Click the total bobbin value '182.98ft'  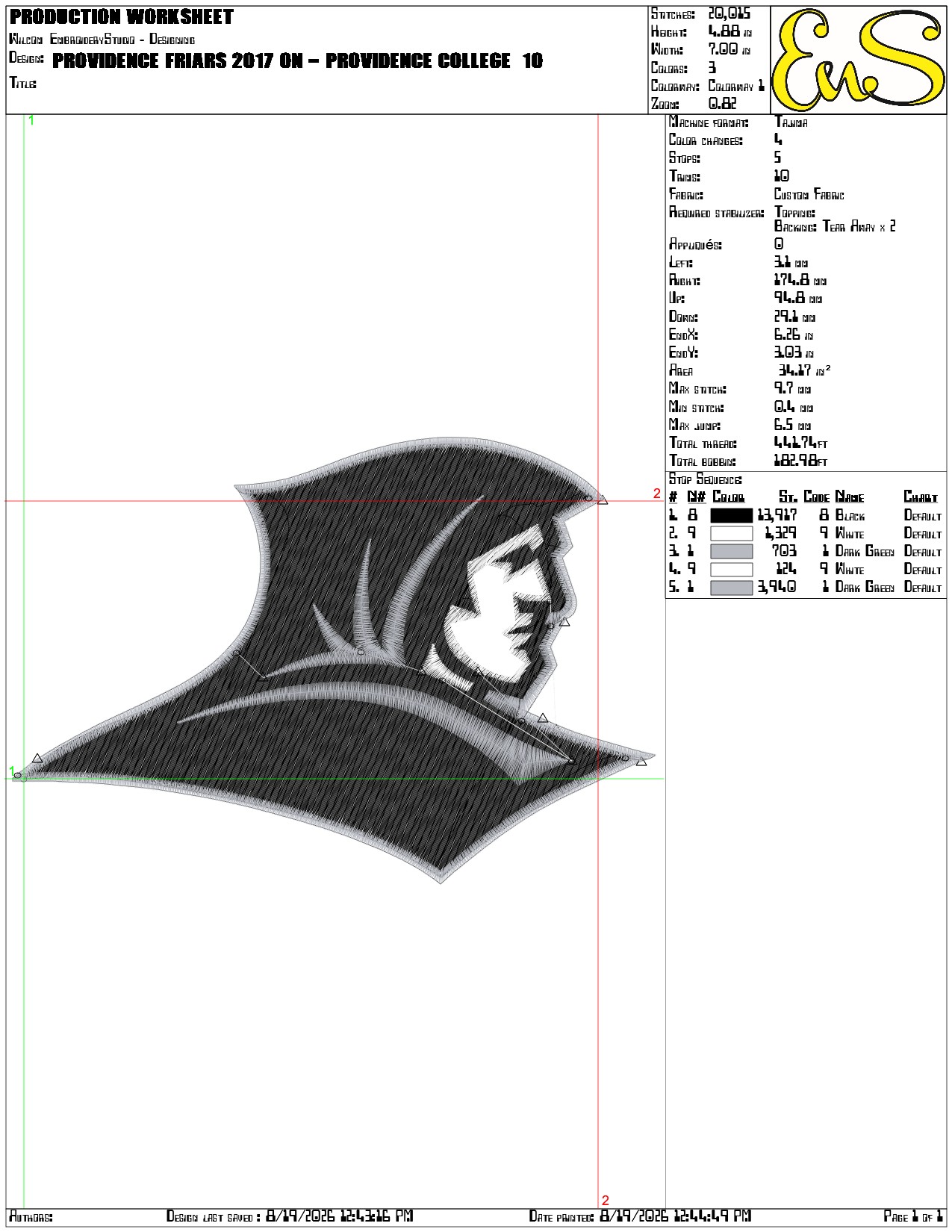800,461
